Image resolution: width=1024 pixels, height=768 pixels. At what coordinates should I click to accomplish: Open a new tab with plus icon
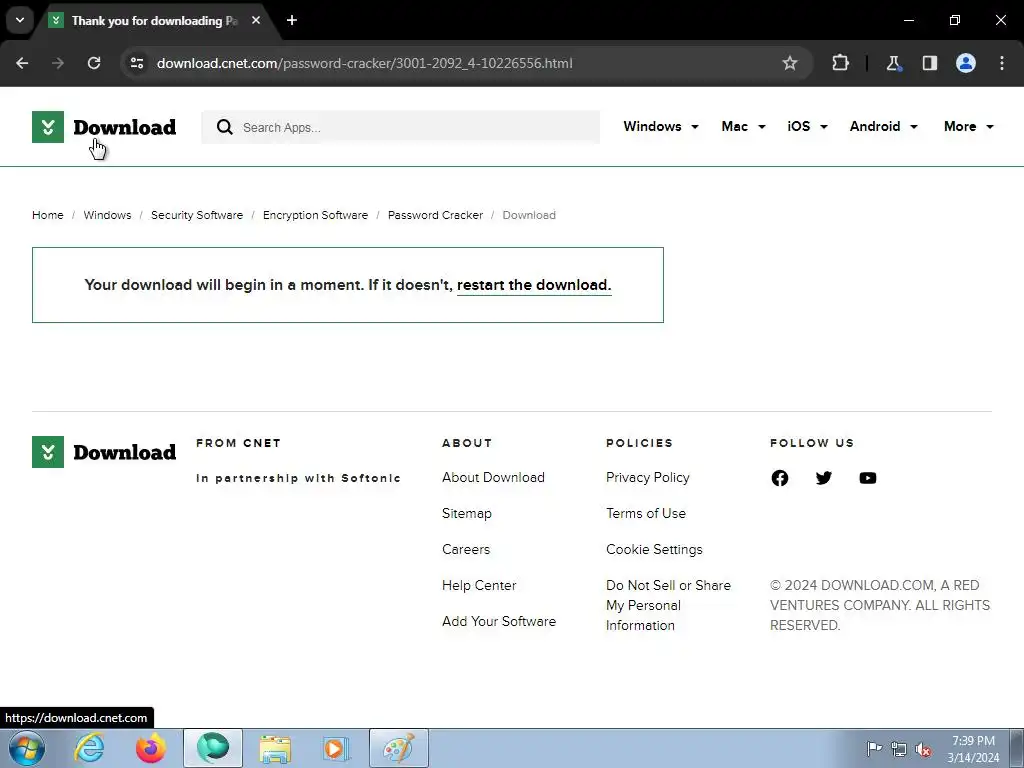(x=292, y=21)
